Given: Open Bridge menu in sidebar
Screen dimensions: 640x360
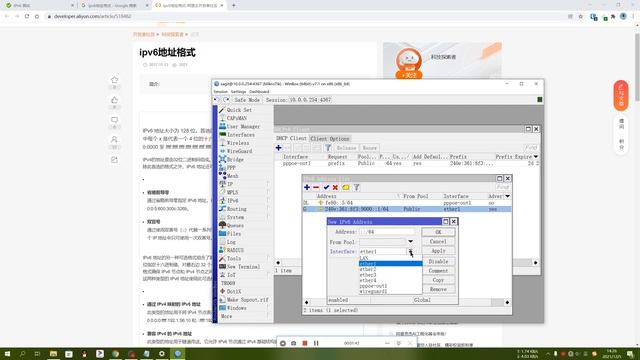Looking at the screenshot, I should 235,160.
